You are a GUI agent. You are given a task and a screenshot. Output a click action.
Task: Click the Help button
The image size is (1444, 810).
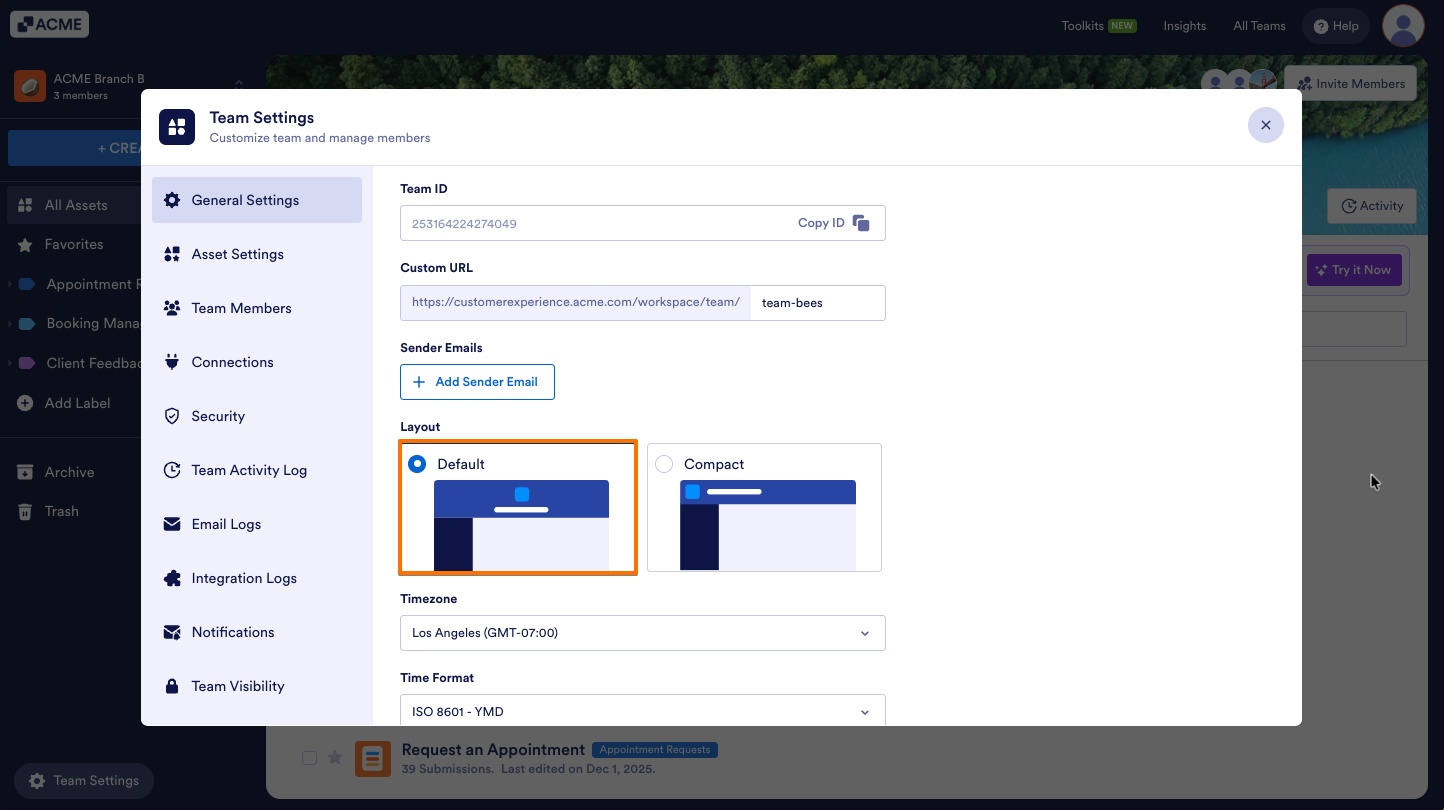click(1336, 26)
